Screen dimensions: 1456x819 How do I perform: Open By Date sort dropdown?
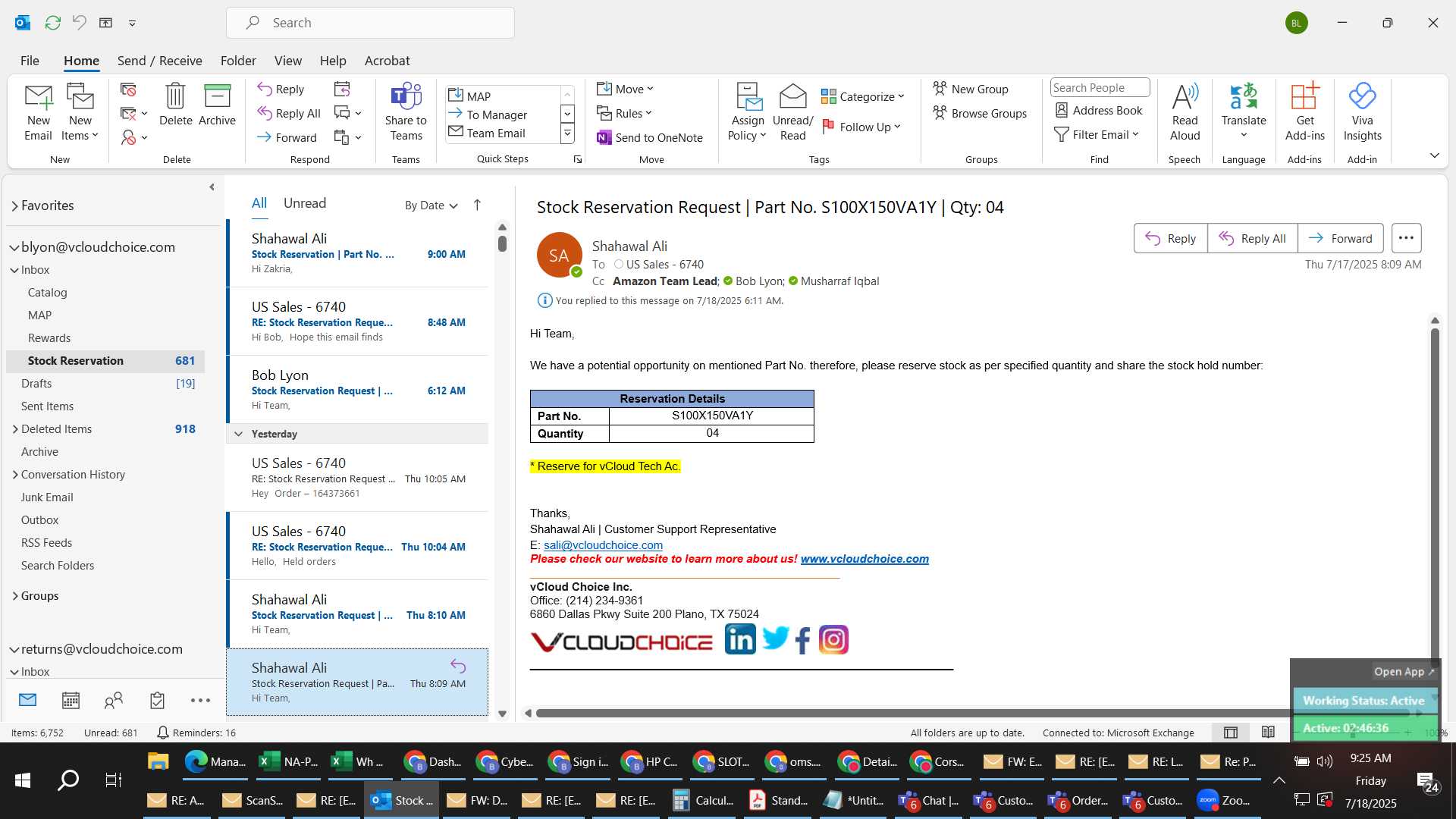coord(431,205)
